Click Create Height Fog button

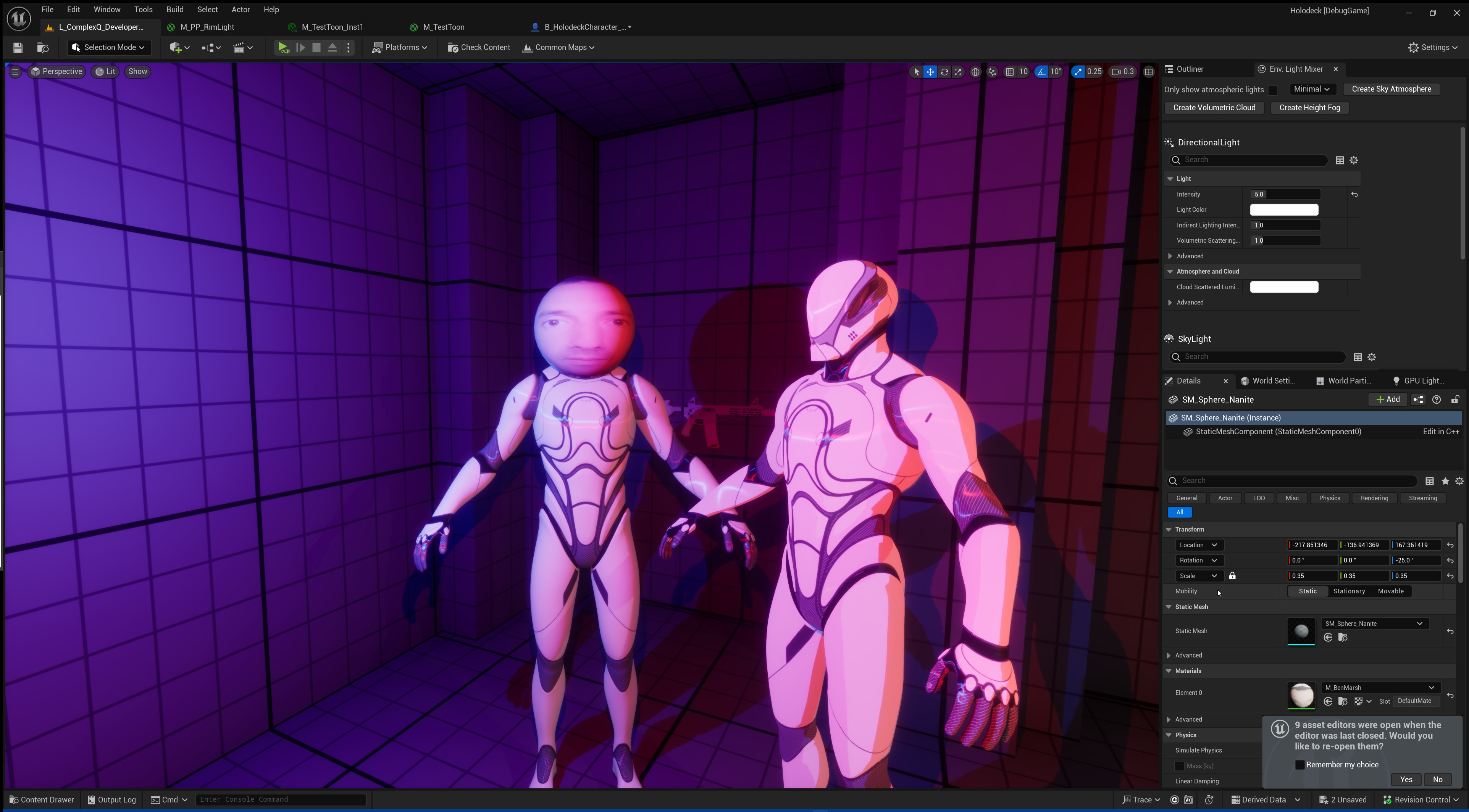tap(1309, 108)
